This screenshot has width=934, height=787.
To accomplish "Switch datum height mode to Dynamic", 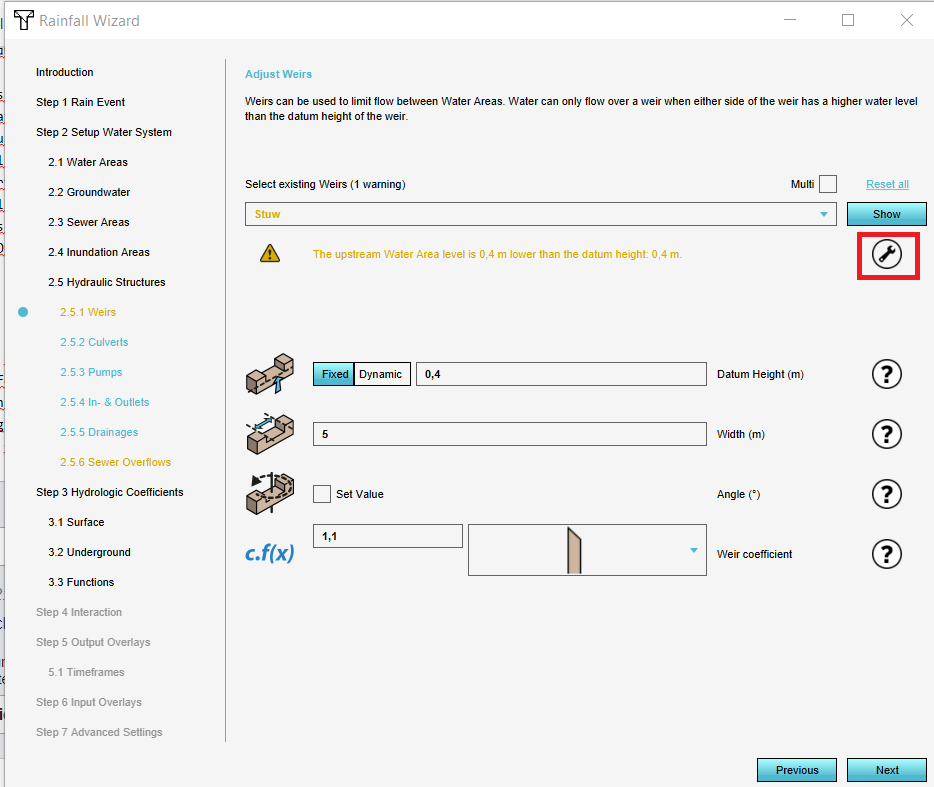I will click(381, 374).
